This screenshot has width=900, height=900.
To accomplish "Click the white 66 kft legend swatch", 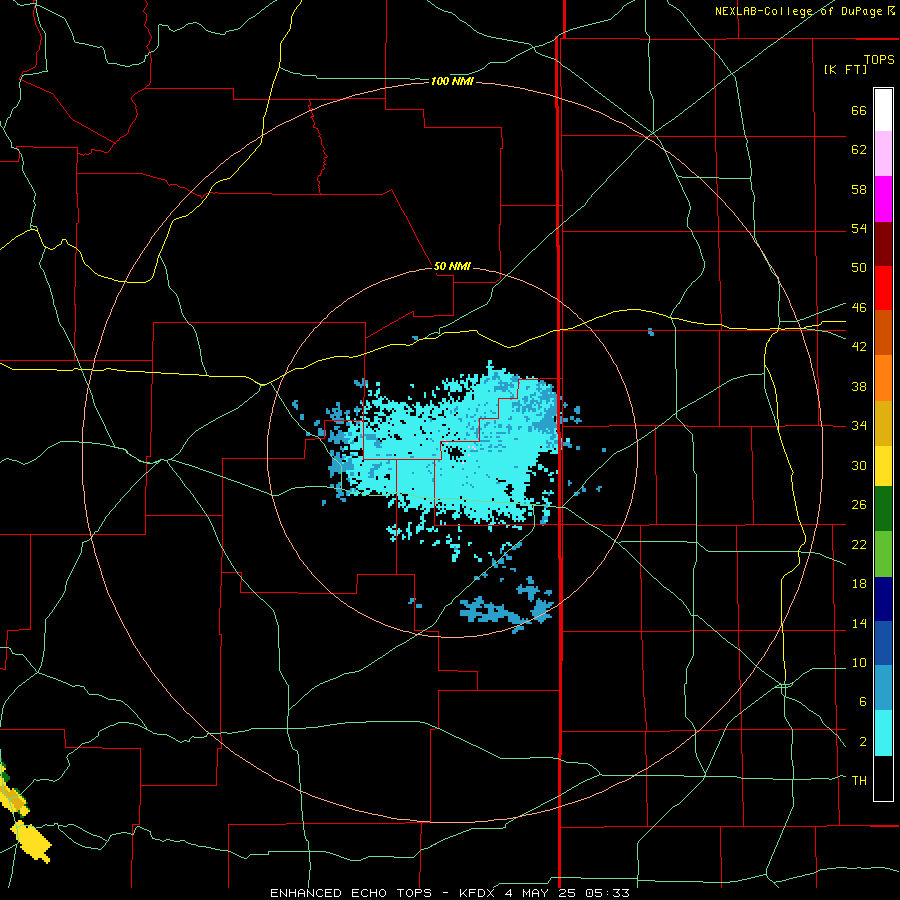I will coord(883,110).
